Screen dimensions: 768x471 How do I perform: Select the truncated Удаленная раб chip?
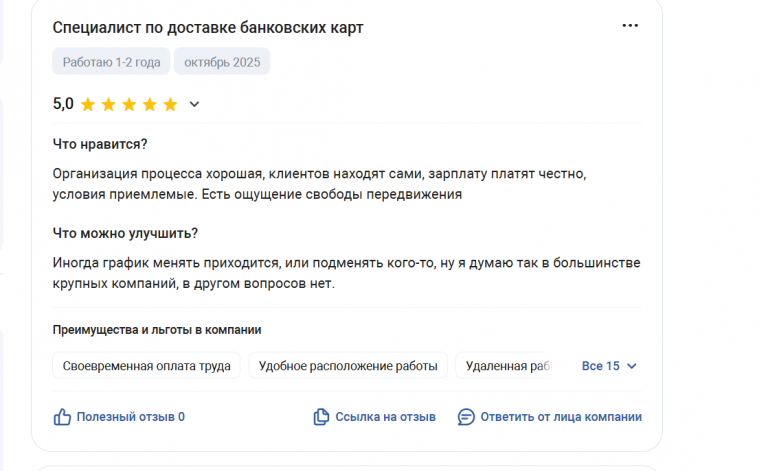[x=508, y=366]
